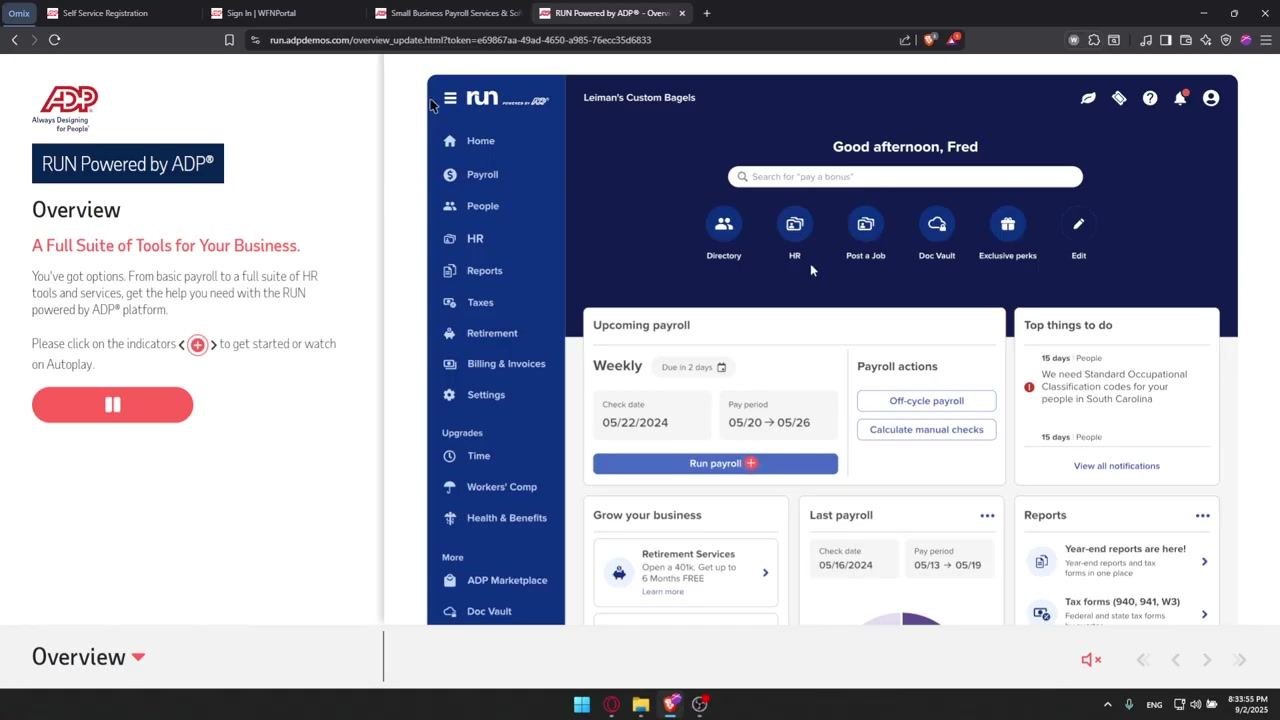
Task: Open the Doc Vault shortcut icon
Action: [x=937, y=224]
